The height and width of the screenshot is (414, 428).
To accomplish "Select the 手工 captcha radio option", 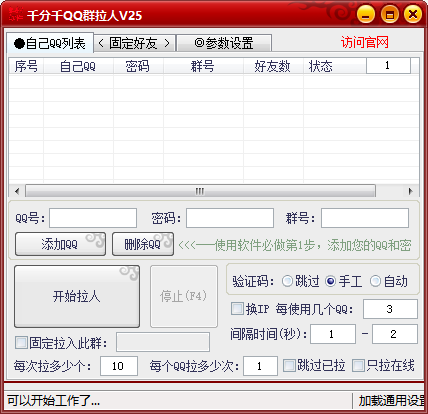I will click(x=344, y=281).
